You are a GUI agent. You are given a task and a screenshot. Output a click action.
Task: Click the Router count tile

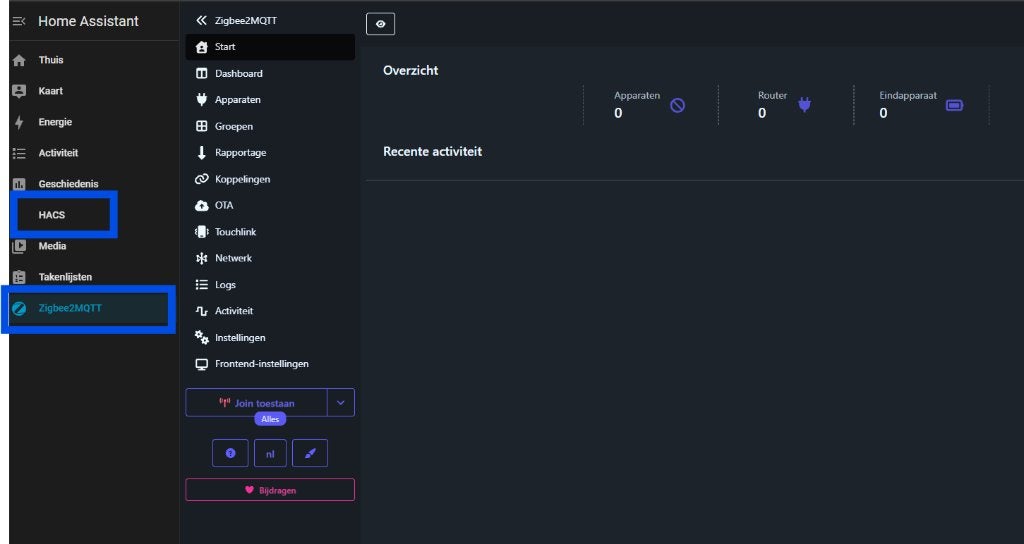pos(786,104)
